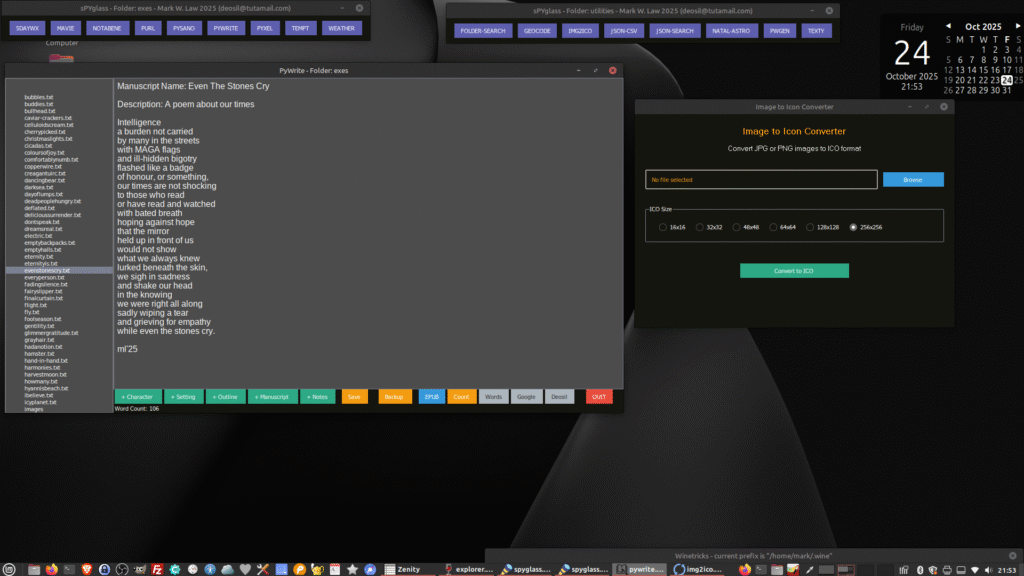
Task: Start the IMG2ICO utility
Action: coord(580,30)
